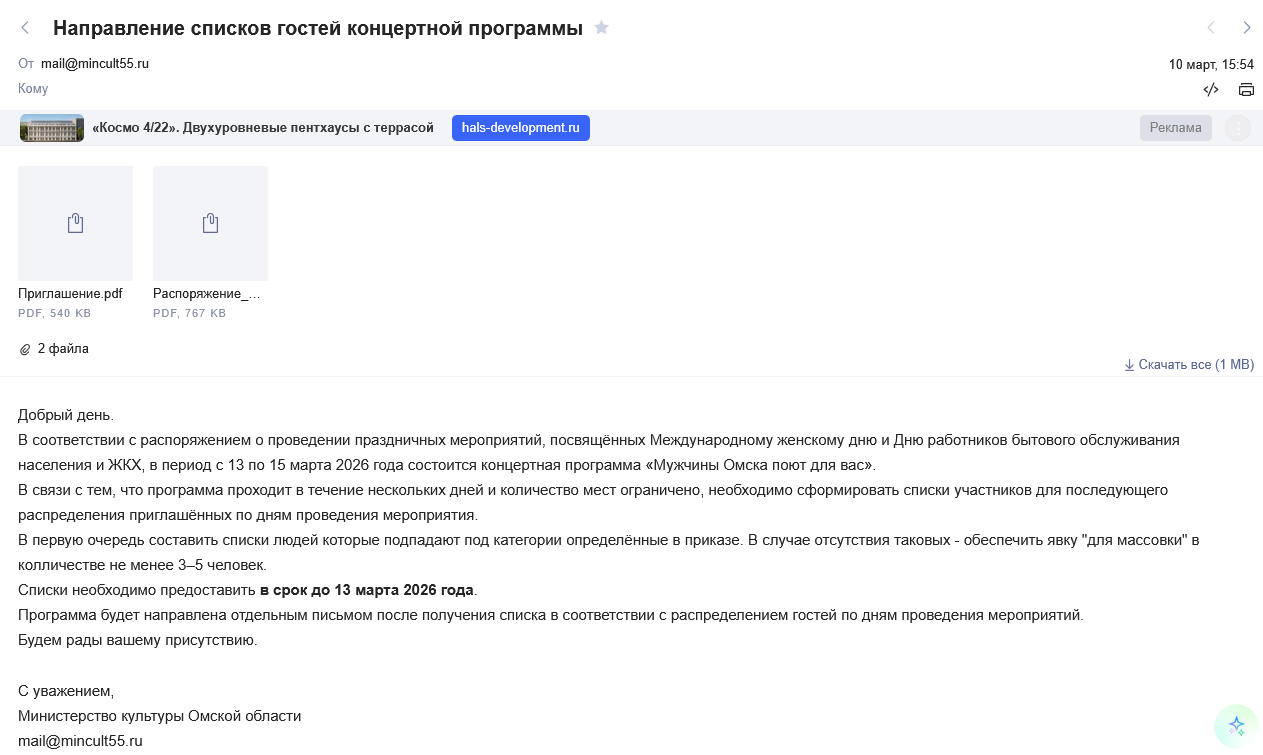
Task: Click the paperclip 2 файла indicator
Action: coord(54,349)
